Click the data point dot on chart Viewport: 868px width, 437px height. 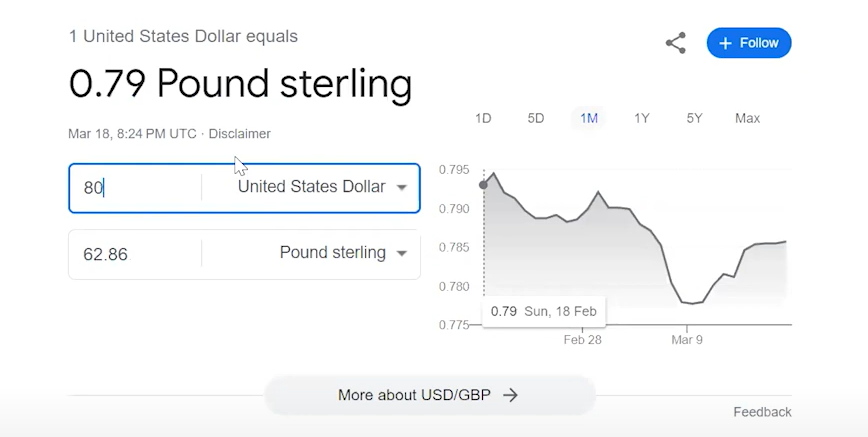point(483,184)
